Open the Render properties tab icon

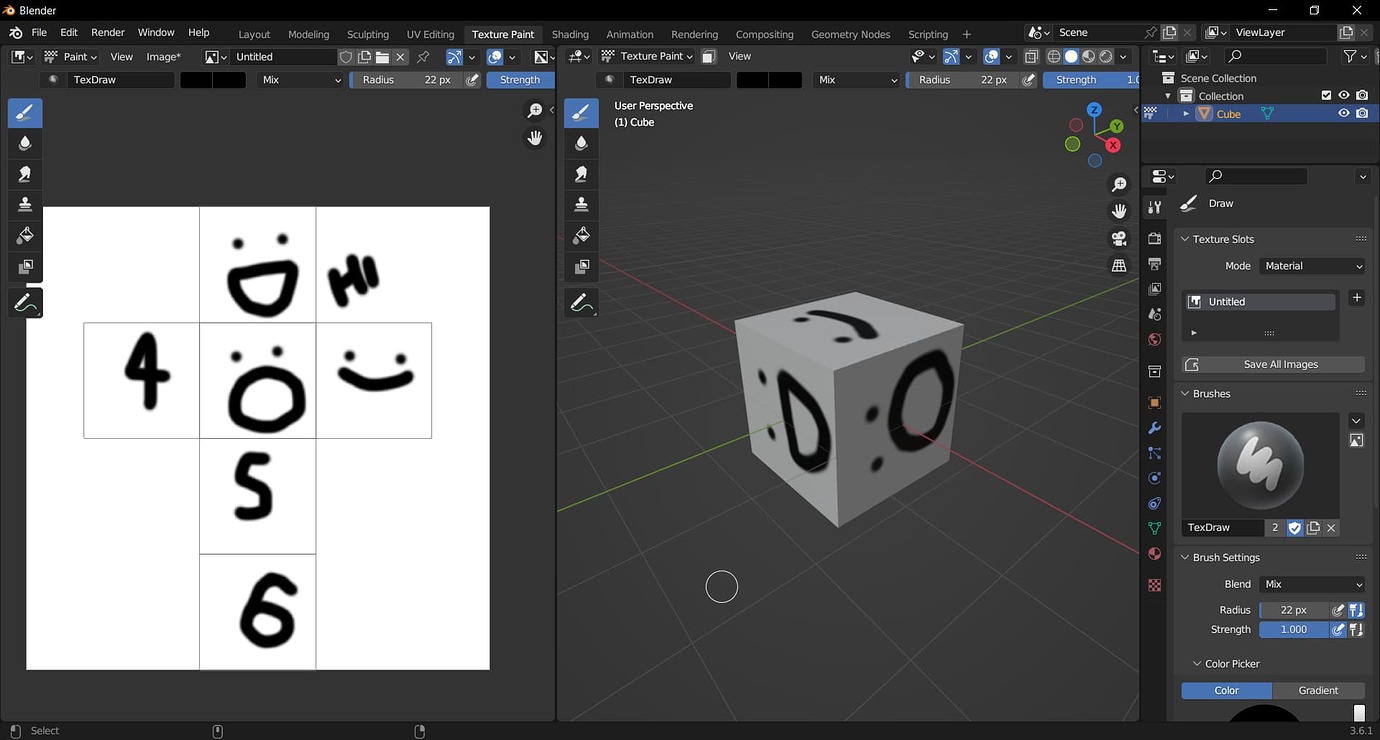(1154, 238)
